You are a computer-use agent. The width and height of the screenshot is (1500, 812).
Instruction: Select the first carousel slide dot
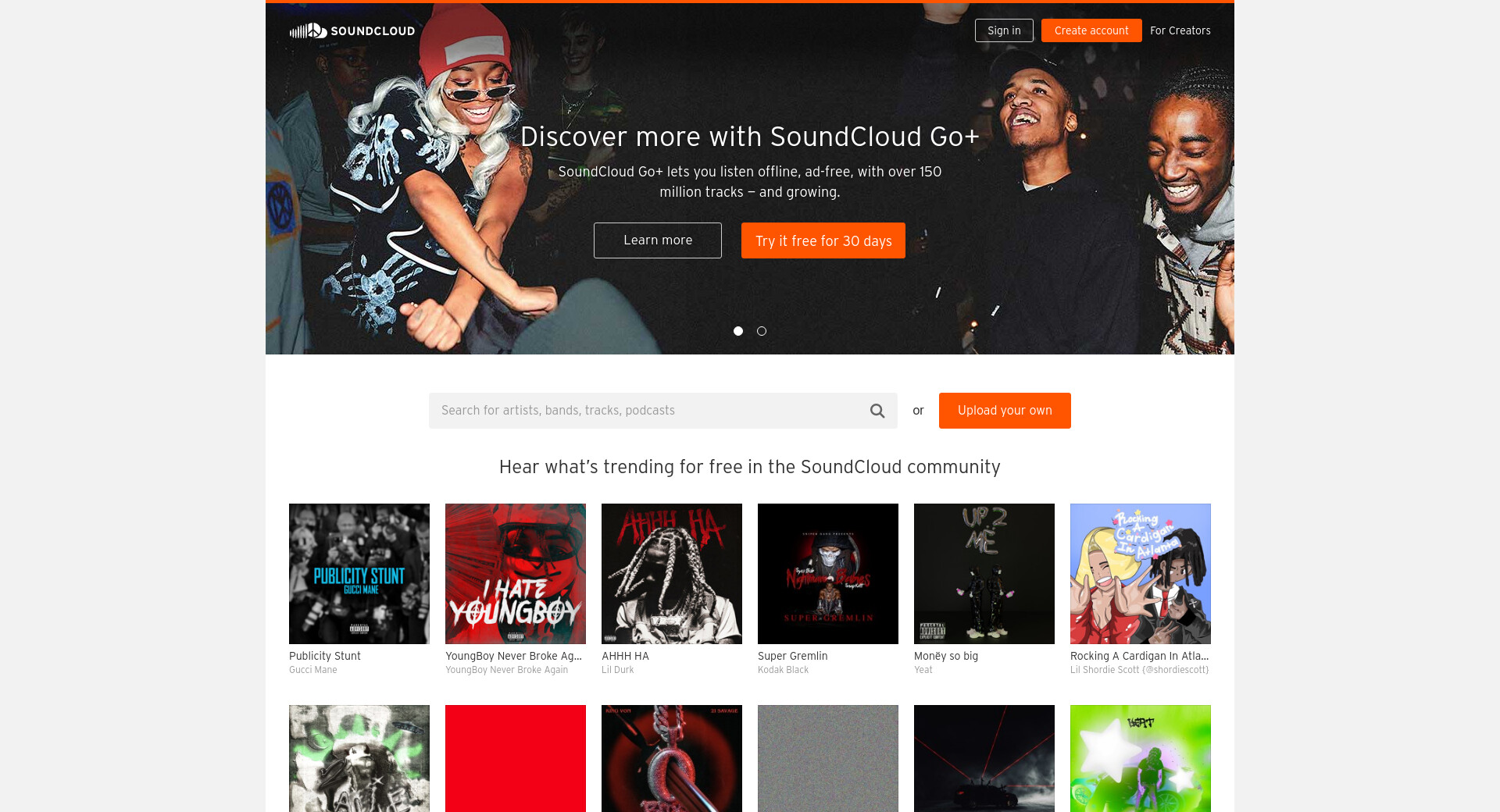pyautogui.click(x=738, y=331)
